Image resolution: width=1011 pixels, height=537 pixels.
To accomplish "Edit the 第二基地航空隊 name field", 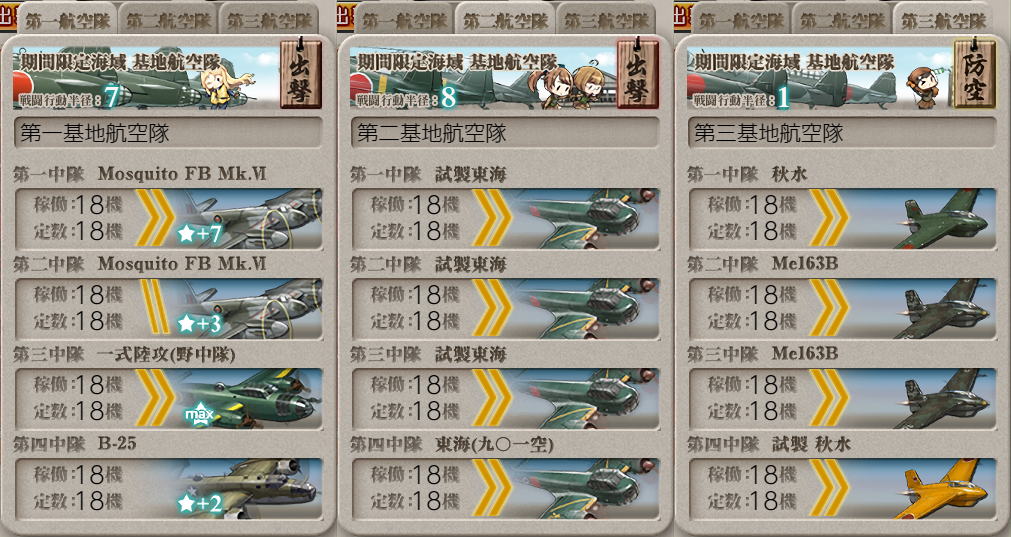I will coord(505,133).
